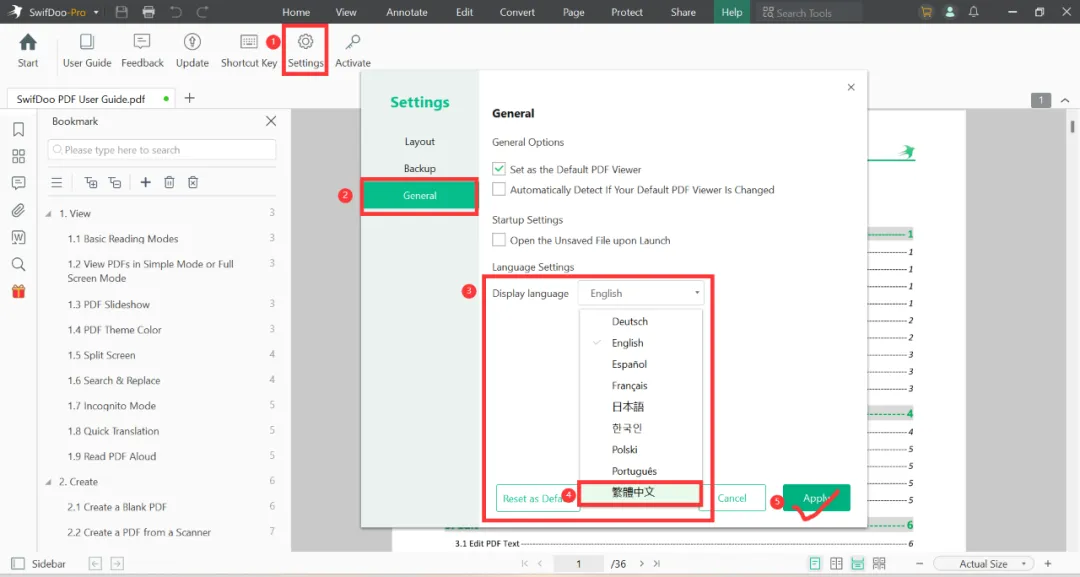
Task: Collapse all bookmarks icon
Action: (115, 182)
